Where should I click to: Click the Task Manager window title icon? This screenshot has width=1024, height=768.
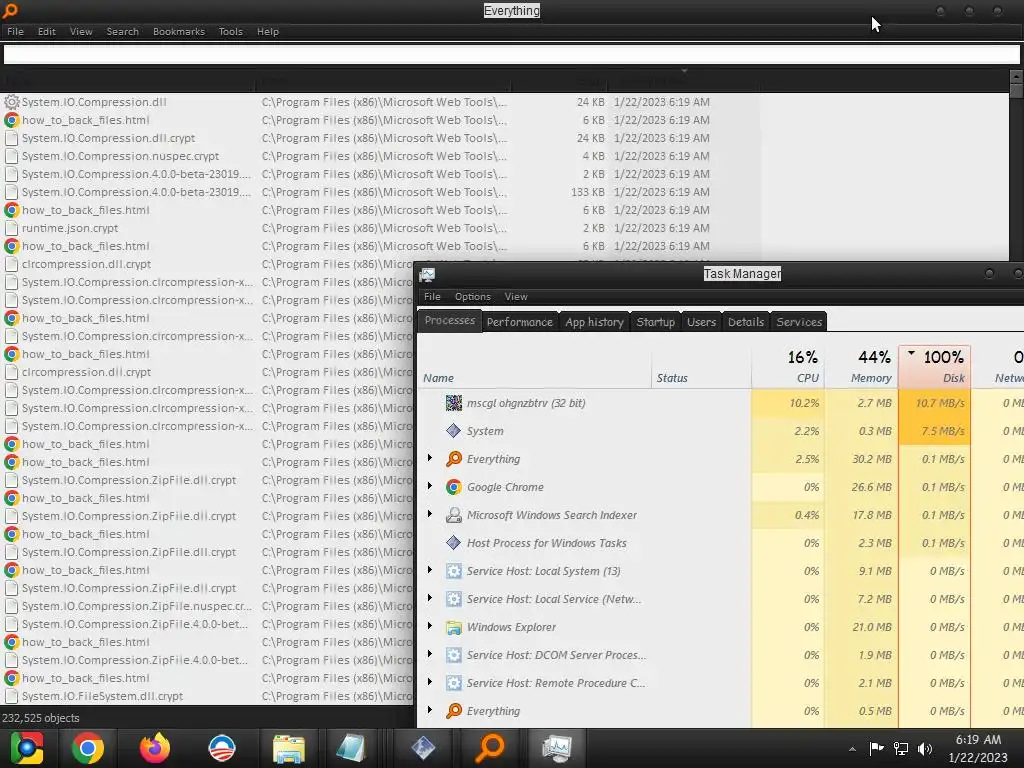[x=427, y=274]
